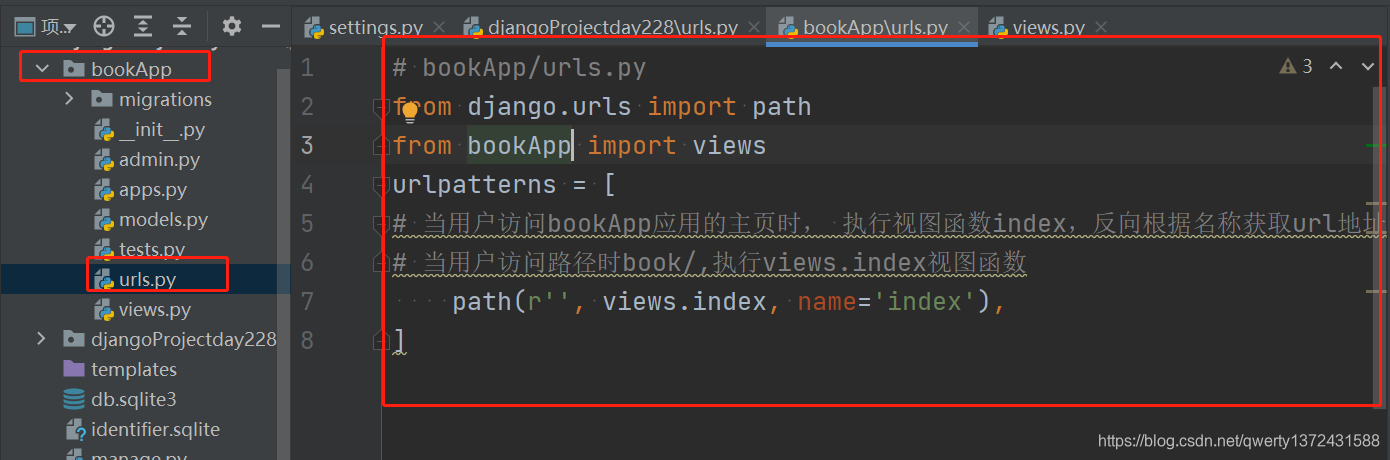Place cursor on 'path' import in line 2
Screen dimensions: 1390x460
click(782, 107)
